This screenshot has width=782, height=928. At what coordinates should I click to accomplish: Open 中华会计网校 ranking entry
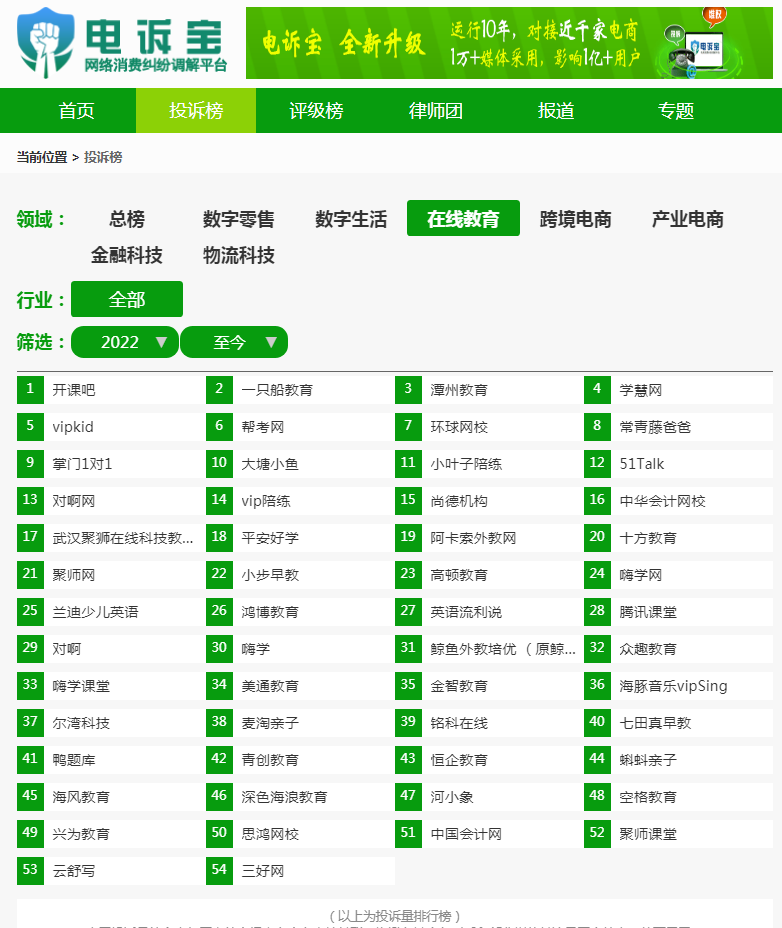pos(678,501)
